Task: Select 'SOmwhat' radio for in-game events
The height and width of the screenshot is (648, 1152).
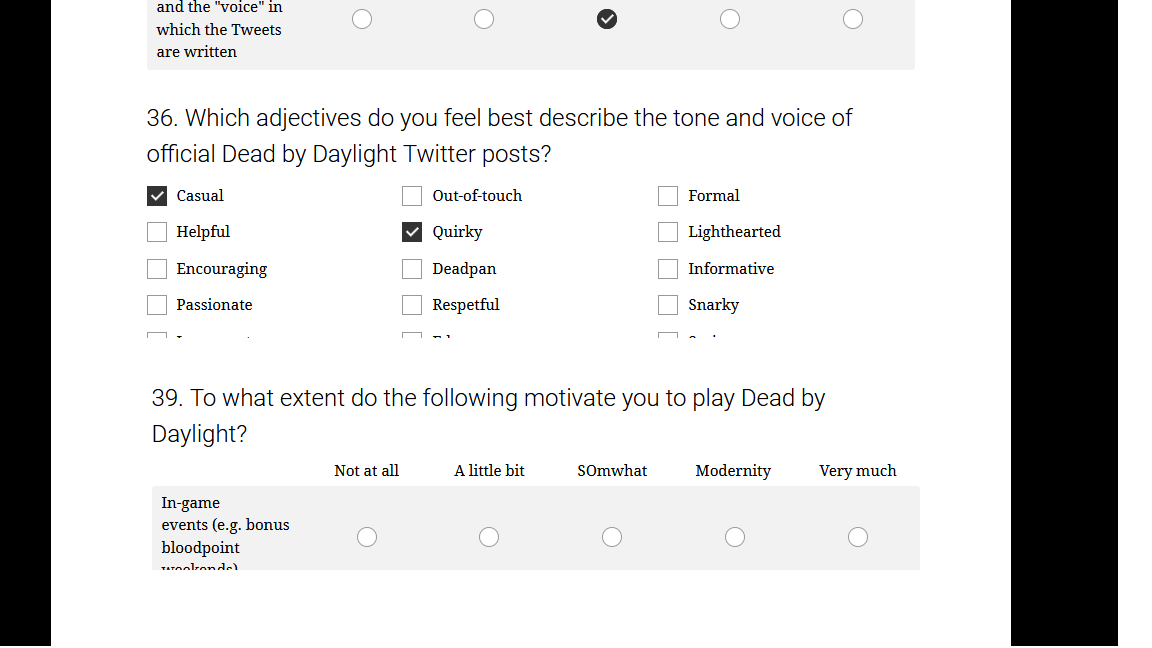Action: click(612, 538)
